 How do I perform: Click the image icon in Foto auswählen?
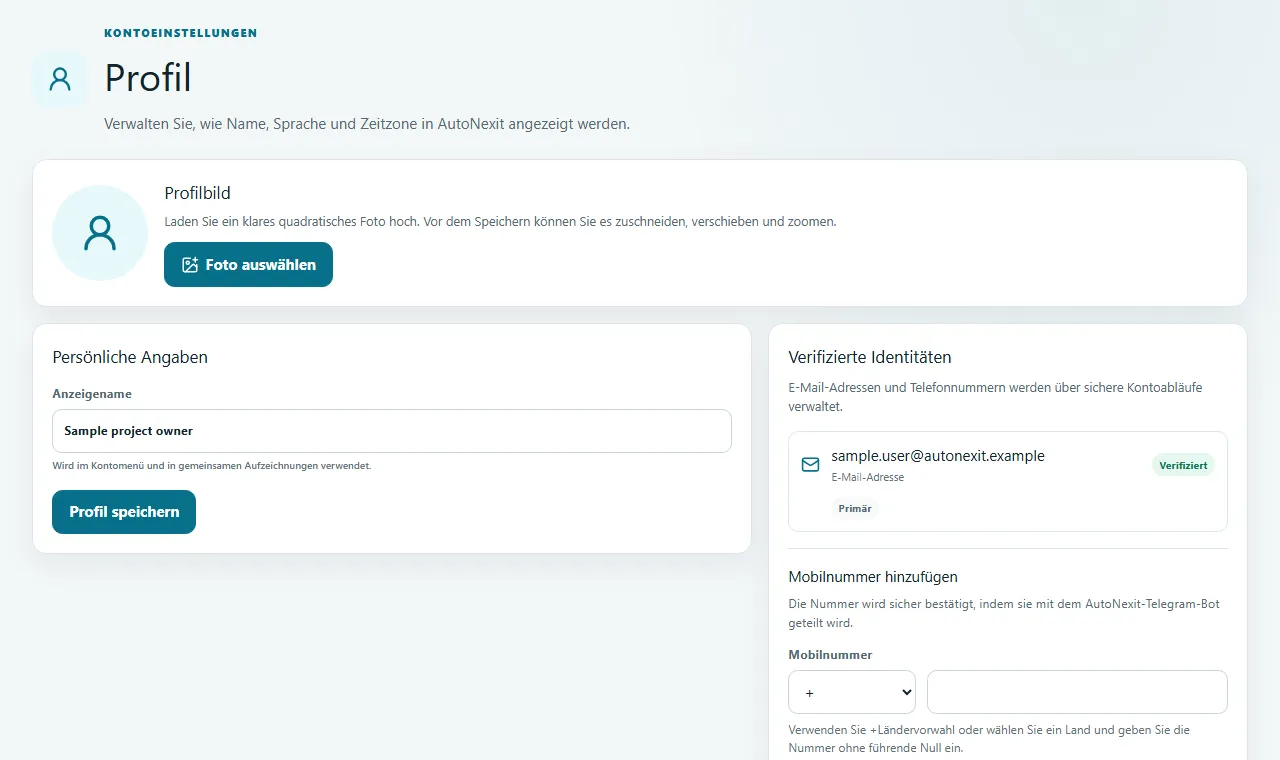tap(190, 265)
